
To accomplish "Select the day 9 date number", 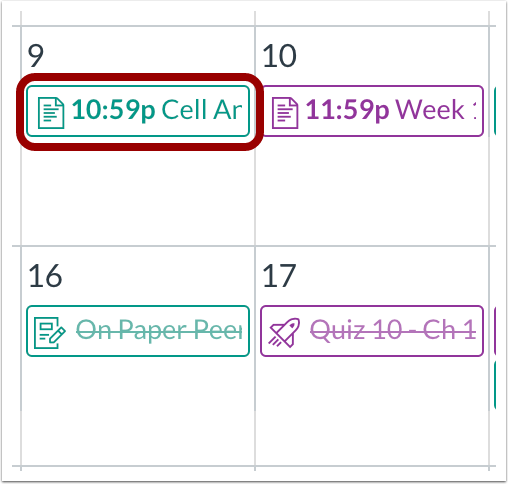I will (35, 56).
